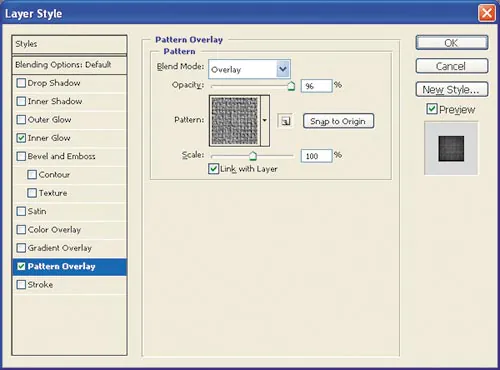Select the Pattern Overlay effect row
The width and height of the screenshot is (500, 370).
click(69, 267)
